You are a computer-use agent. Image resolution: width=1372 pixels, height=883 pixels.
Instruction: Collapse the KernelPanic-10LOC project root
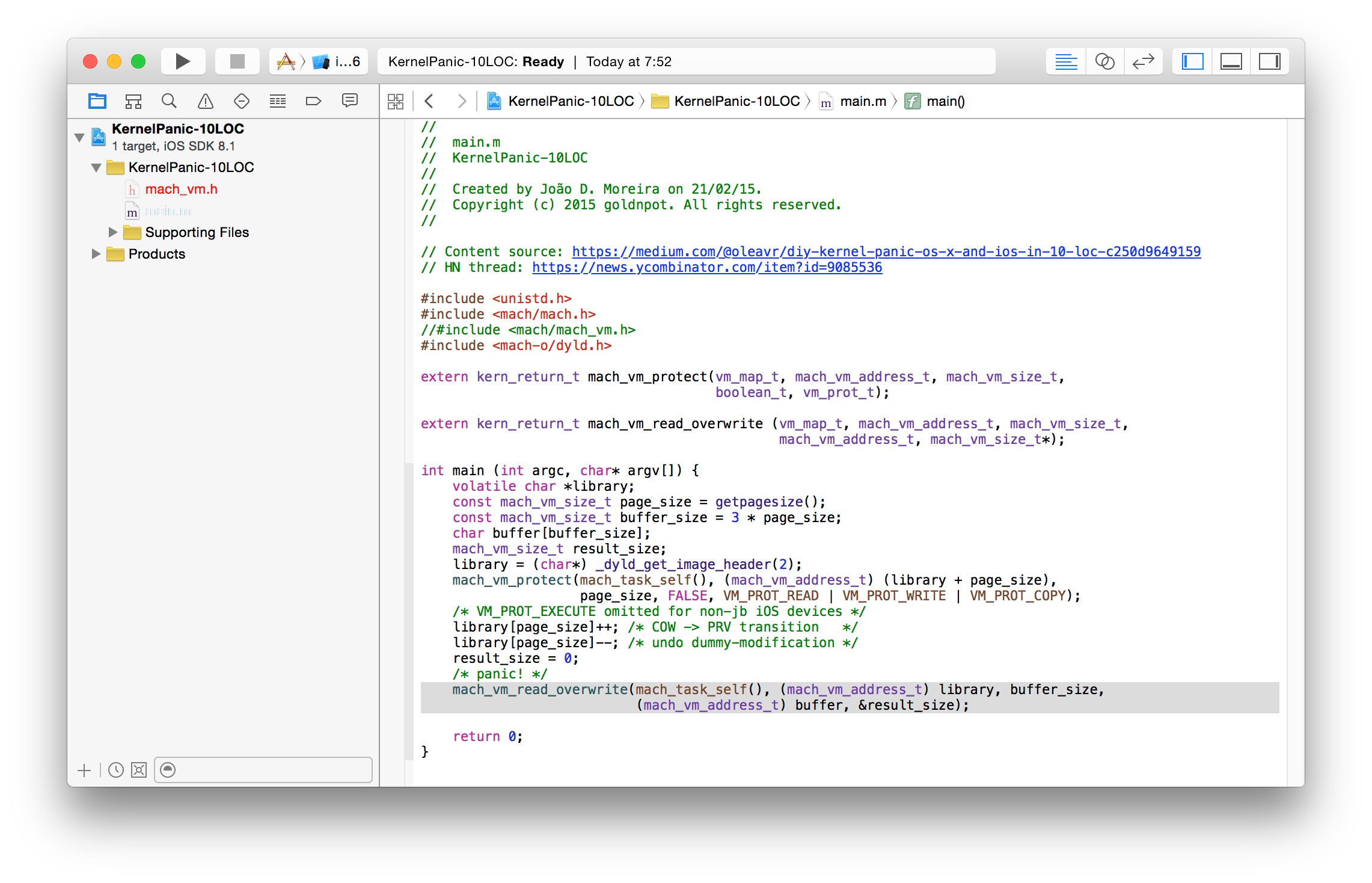click(79, 137)
